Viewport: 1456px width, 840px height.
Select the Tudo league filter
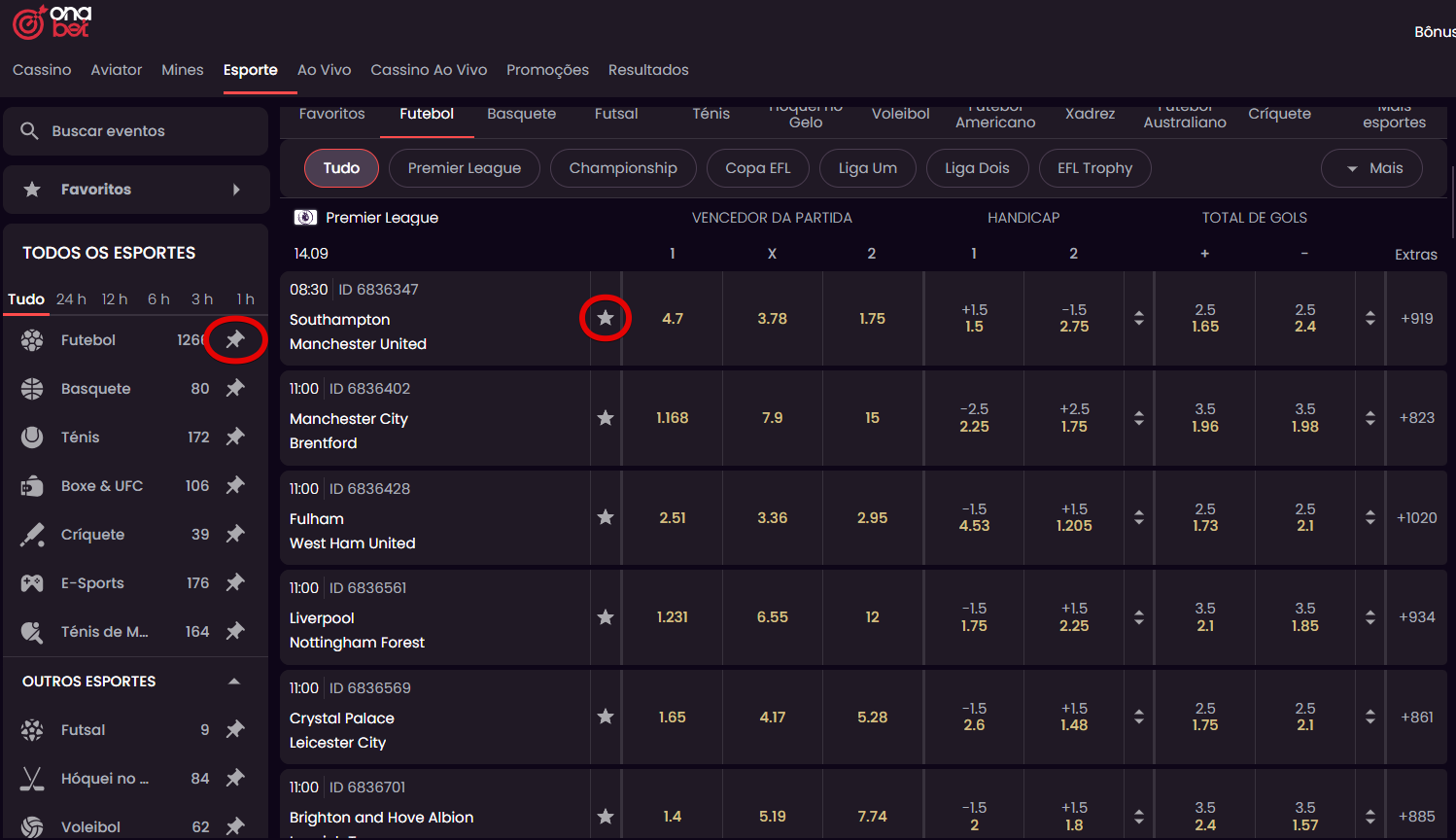click(341, 168)
